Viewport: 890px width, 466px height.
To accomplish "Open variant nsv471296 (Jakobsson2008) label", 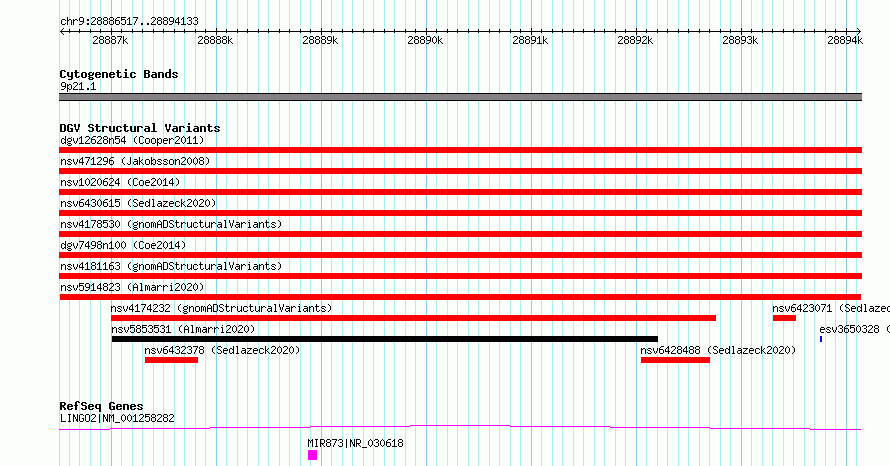I will pyautogui.click(x=135, y=161).
